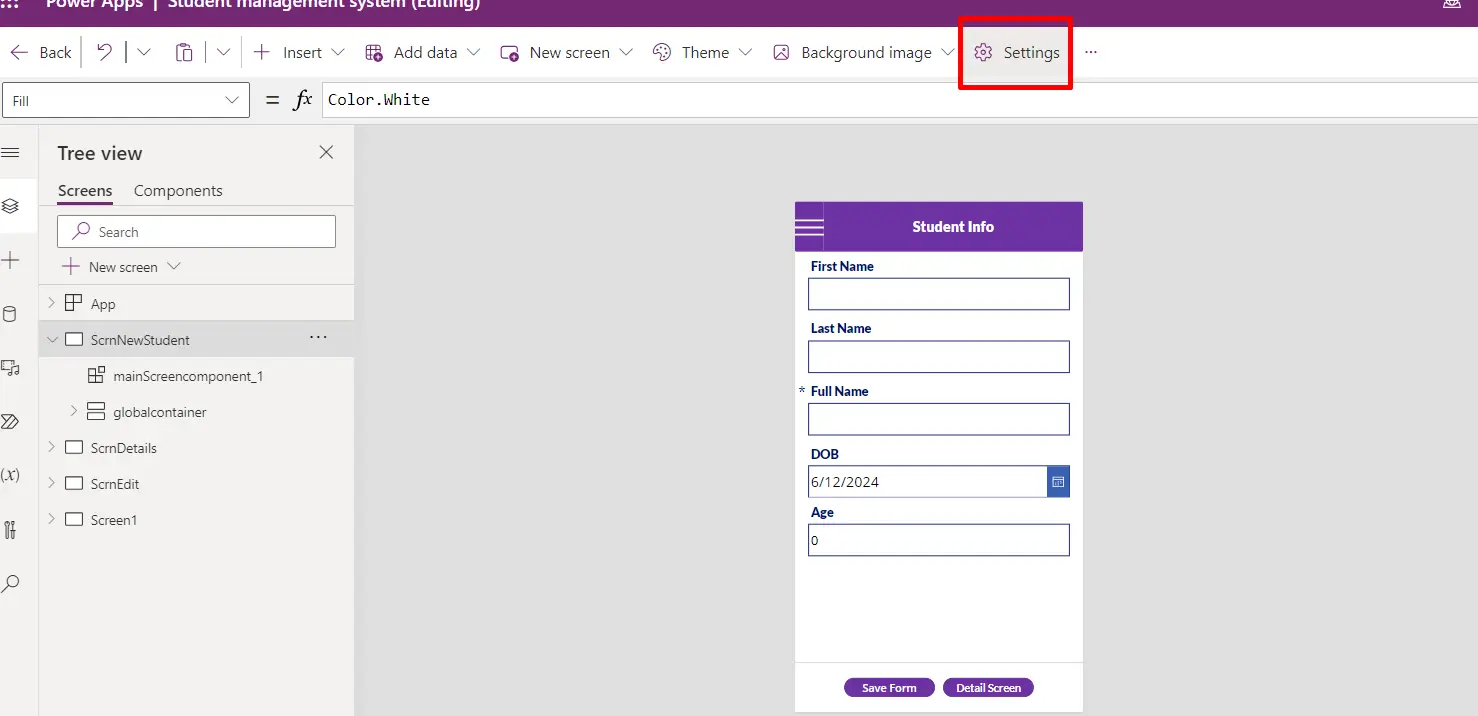
Task: Click the Age input field
Action: pyautogui.click(x=939, y=540)
